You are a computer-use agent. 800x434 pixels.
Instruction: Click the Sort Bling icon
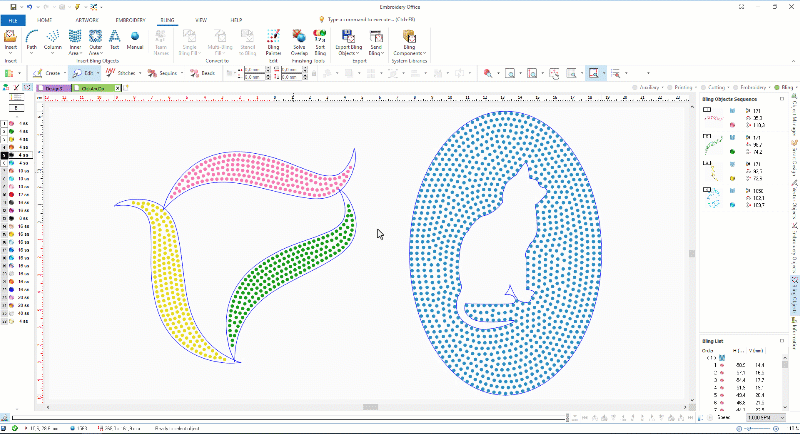point(320,40)
